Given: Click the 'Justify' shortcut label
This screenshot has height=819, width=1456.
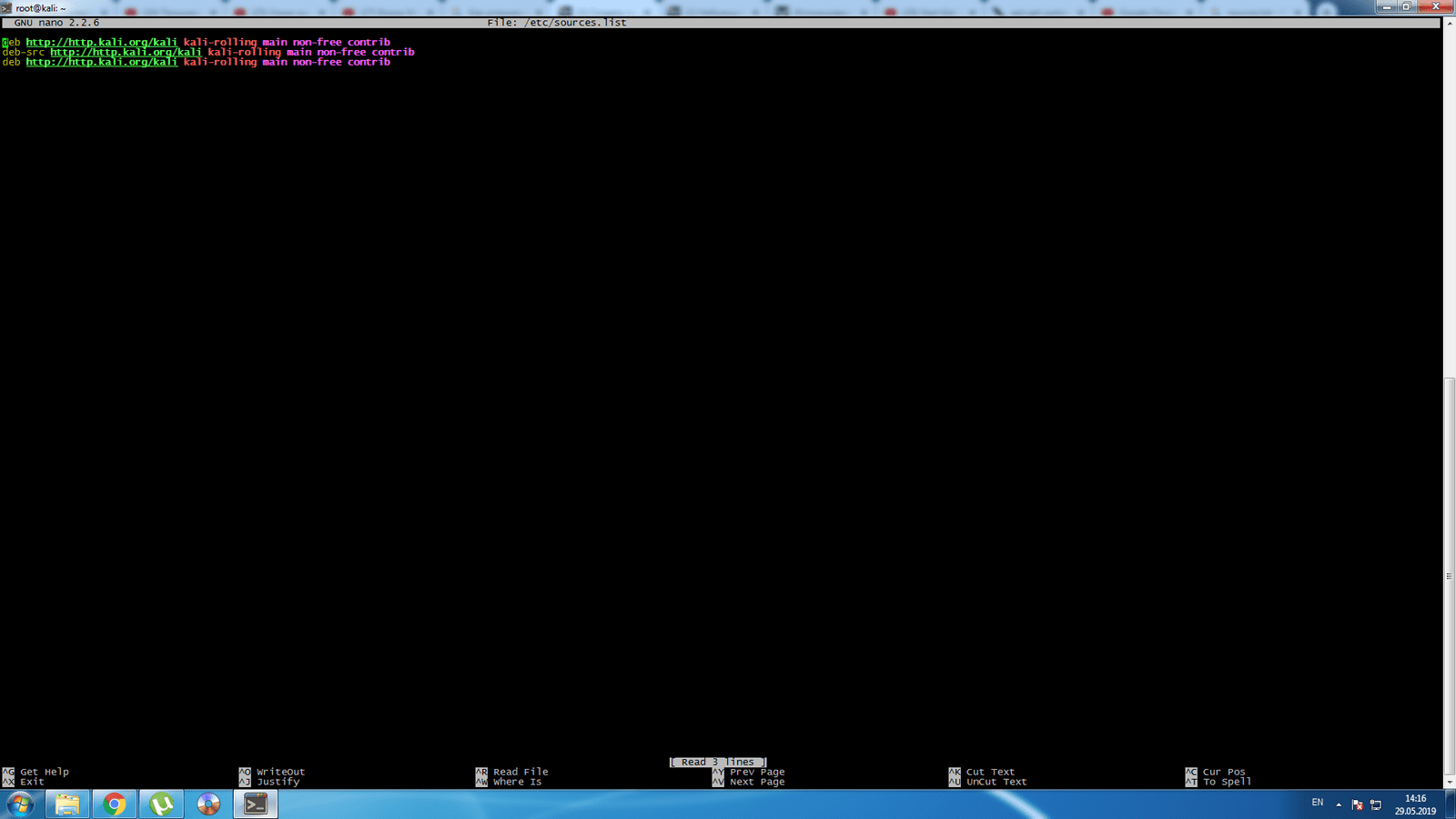Looking at the screenshot, I should [278, 782].
